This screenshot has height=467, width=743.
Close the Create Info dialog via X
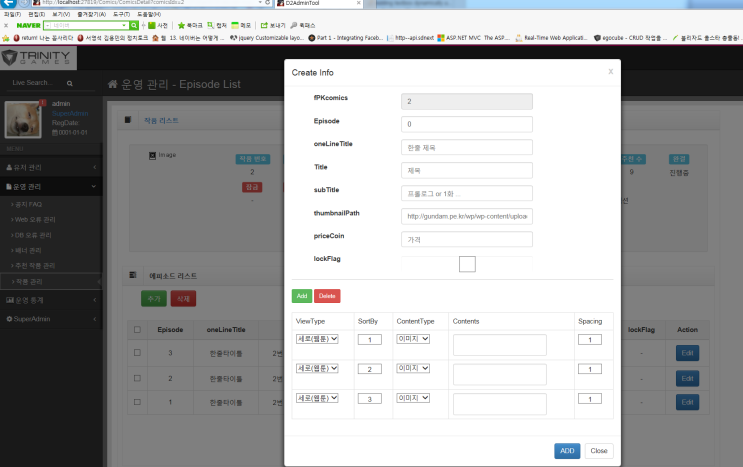pos(610,72)
